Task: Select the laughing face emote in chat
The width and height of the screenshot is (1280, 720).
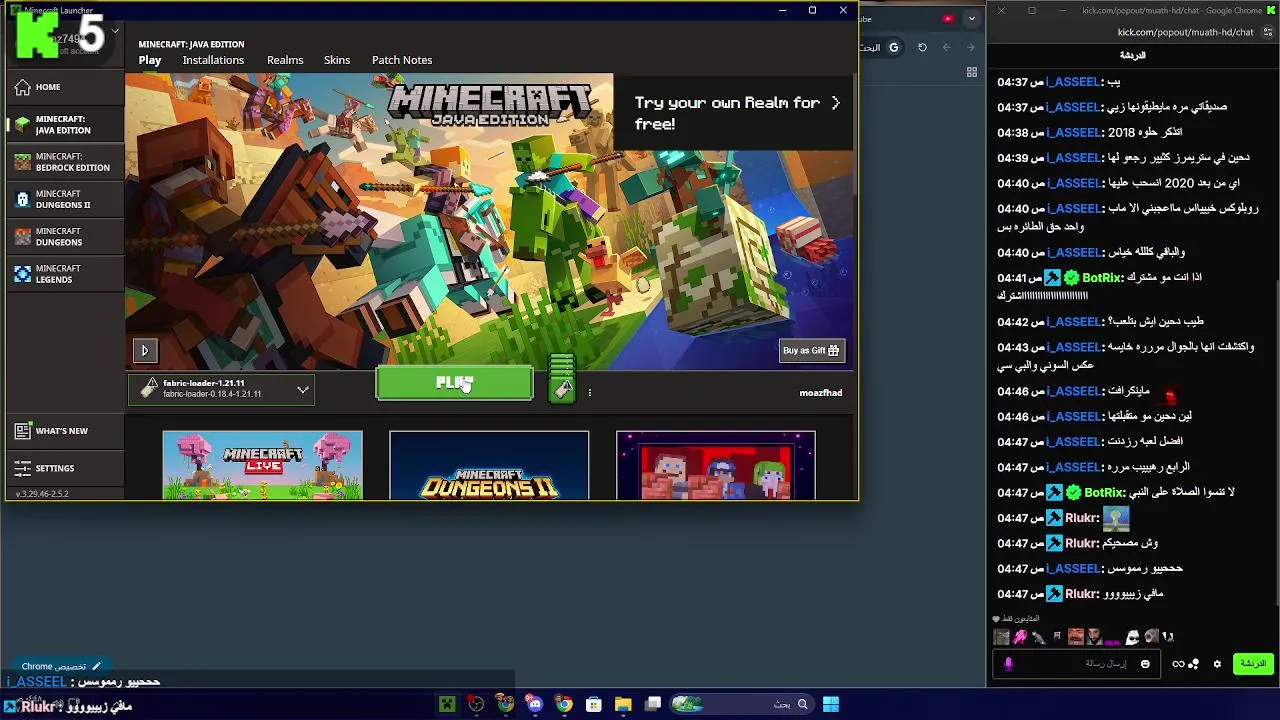Action: pyautogui.click(x=1076, y=637)
